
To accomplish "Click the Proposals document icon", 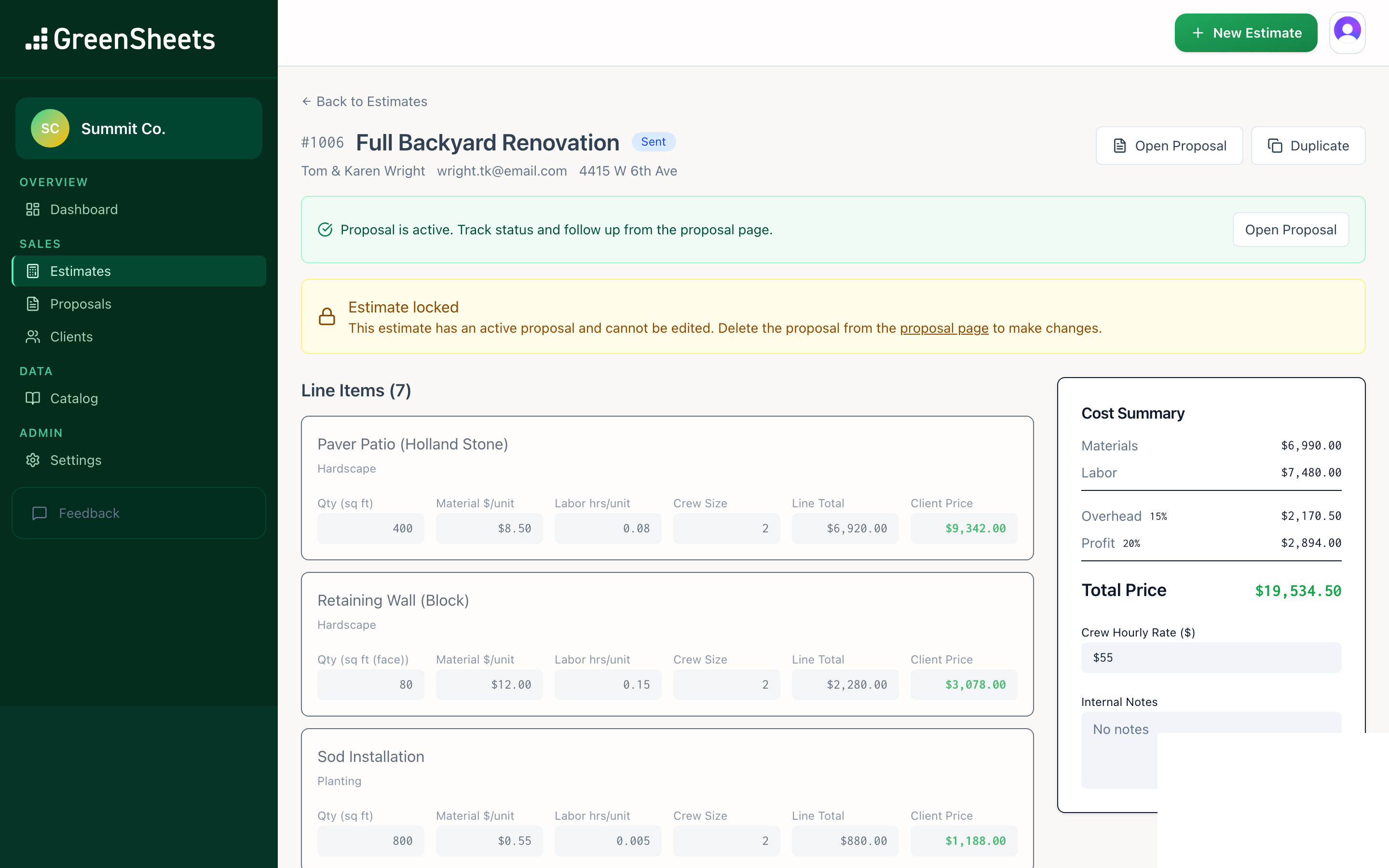I will point(33,304).
